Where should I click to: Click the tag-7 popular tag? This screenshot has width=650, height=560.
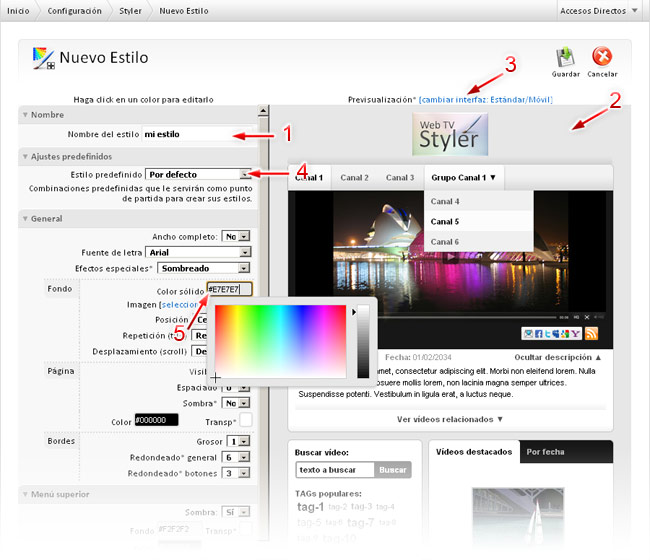[361, 522]
